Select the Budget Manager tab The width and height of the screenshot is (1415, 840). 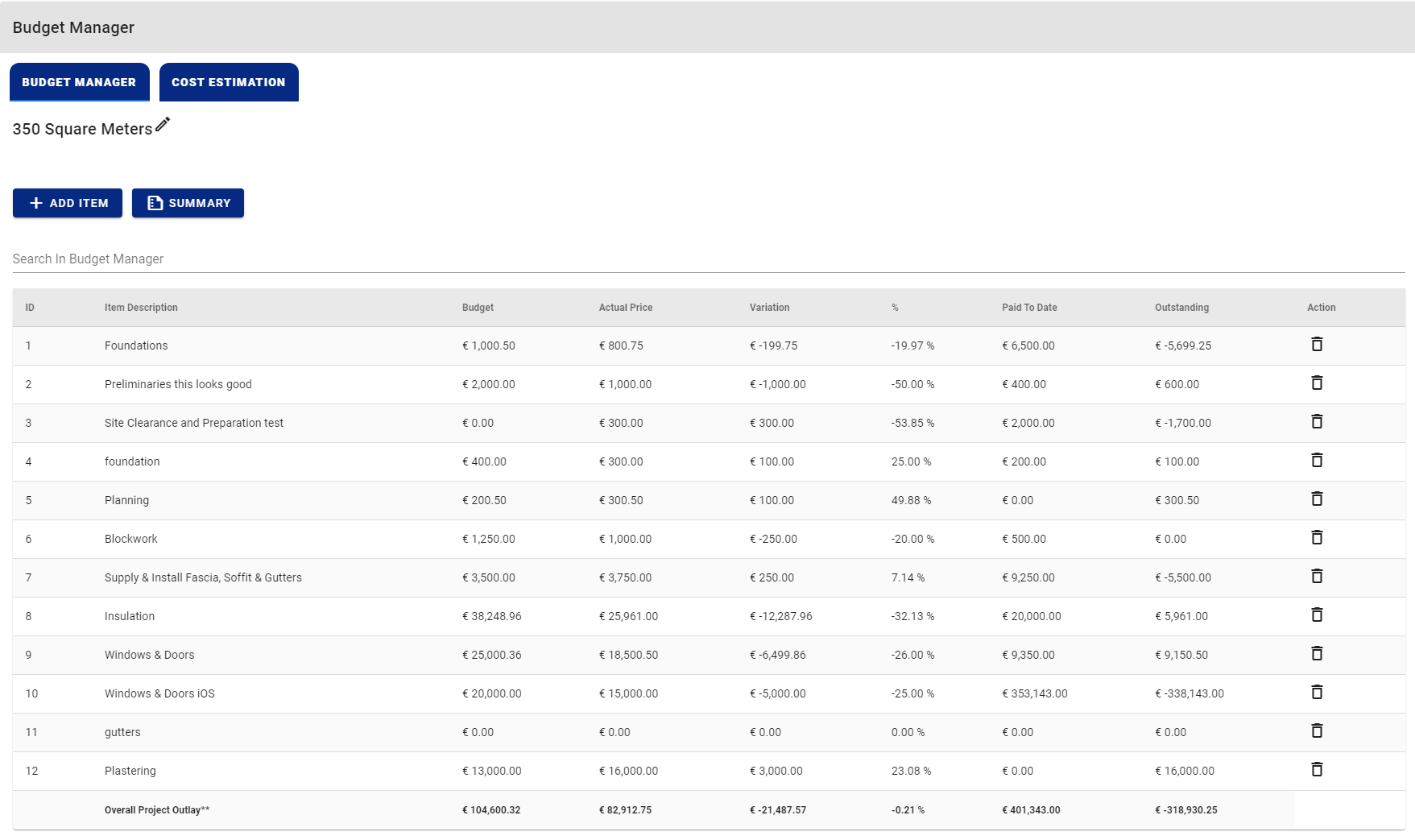click(x=79, y=82)
